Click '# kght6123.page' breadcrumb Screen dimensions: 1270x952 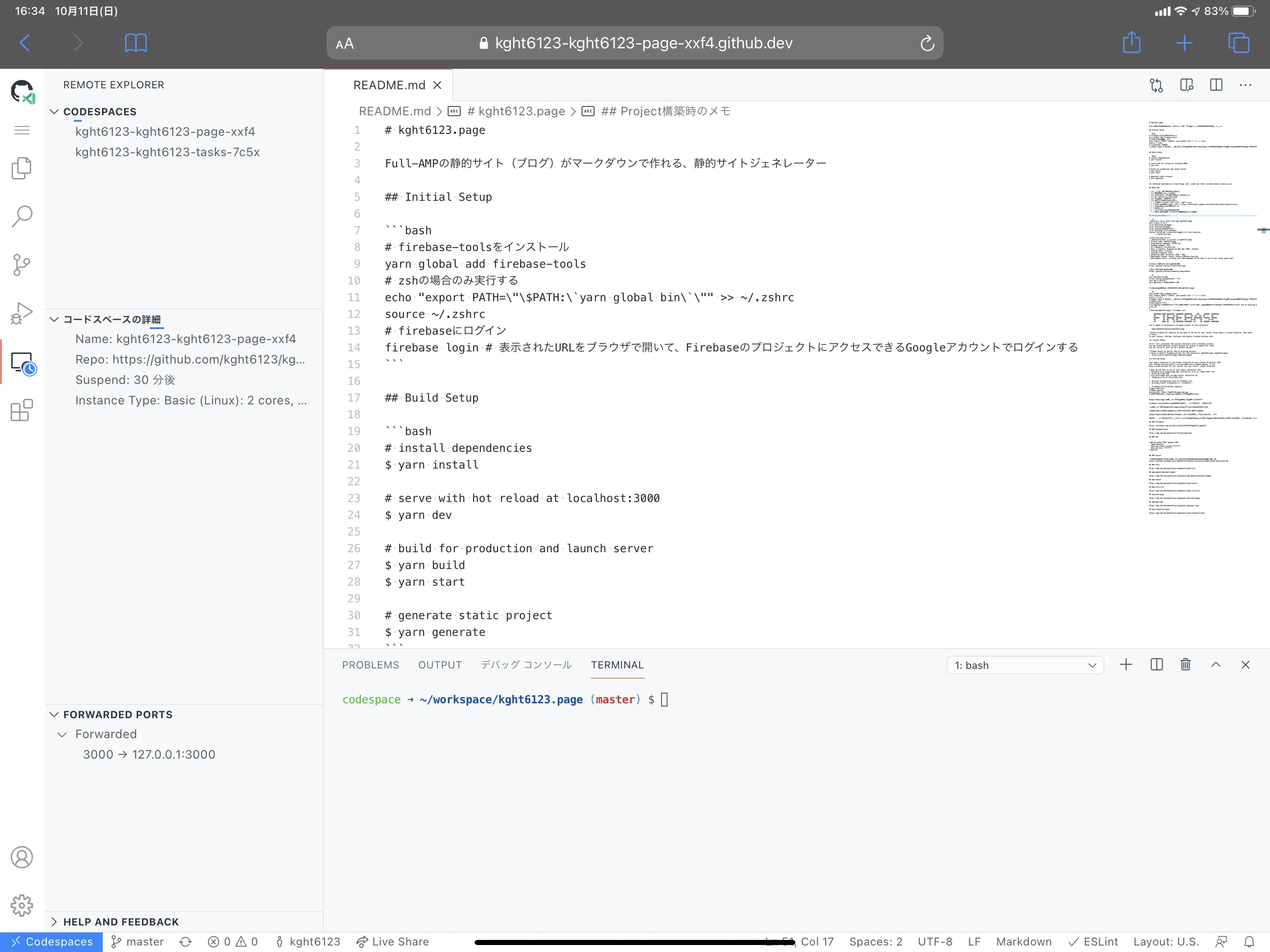click(x=516, y=112)
